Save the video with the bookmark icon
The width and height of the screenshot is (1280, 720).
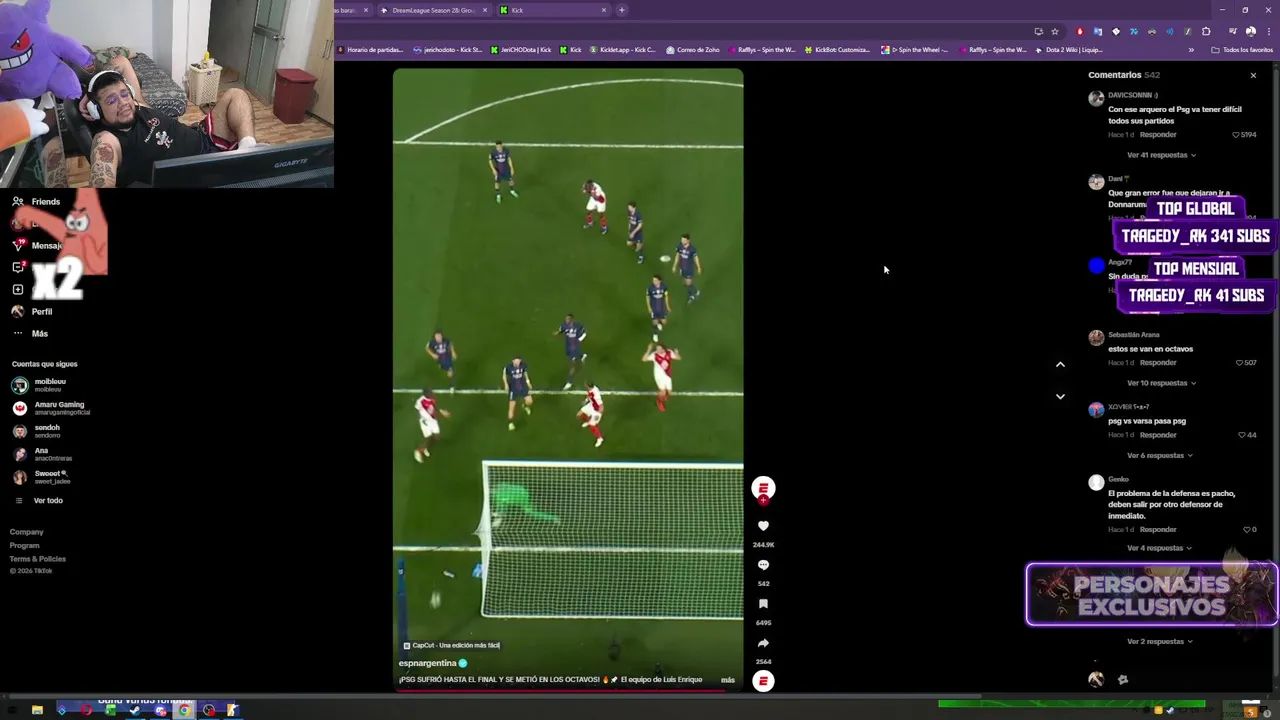(x=763, y=604)
